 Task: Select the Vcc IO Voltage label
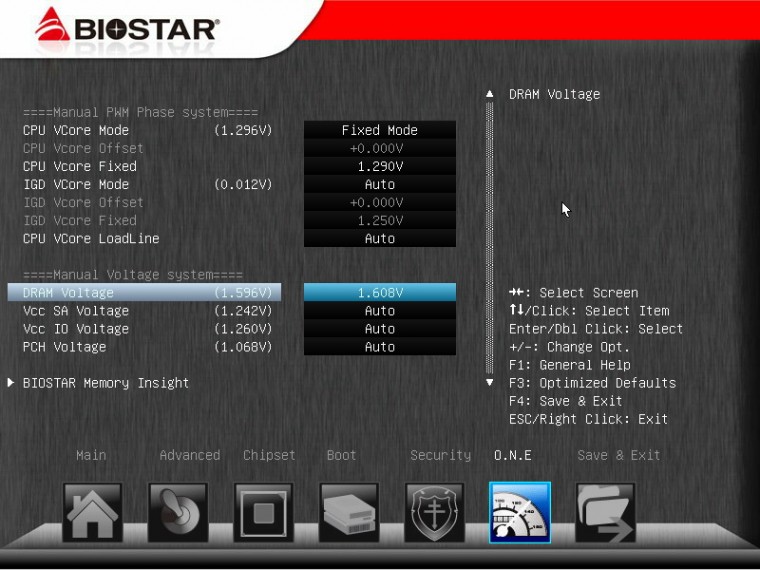76,329
